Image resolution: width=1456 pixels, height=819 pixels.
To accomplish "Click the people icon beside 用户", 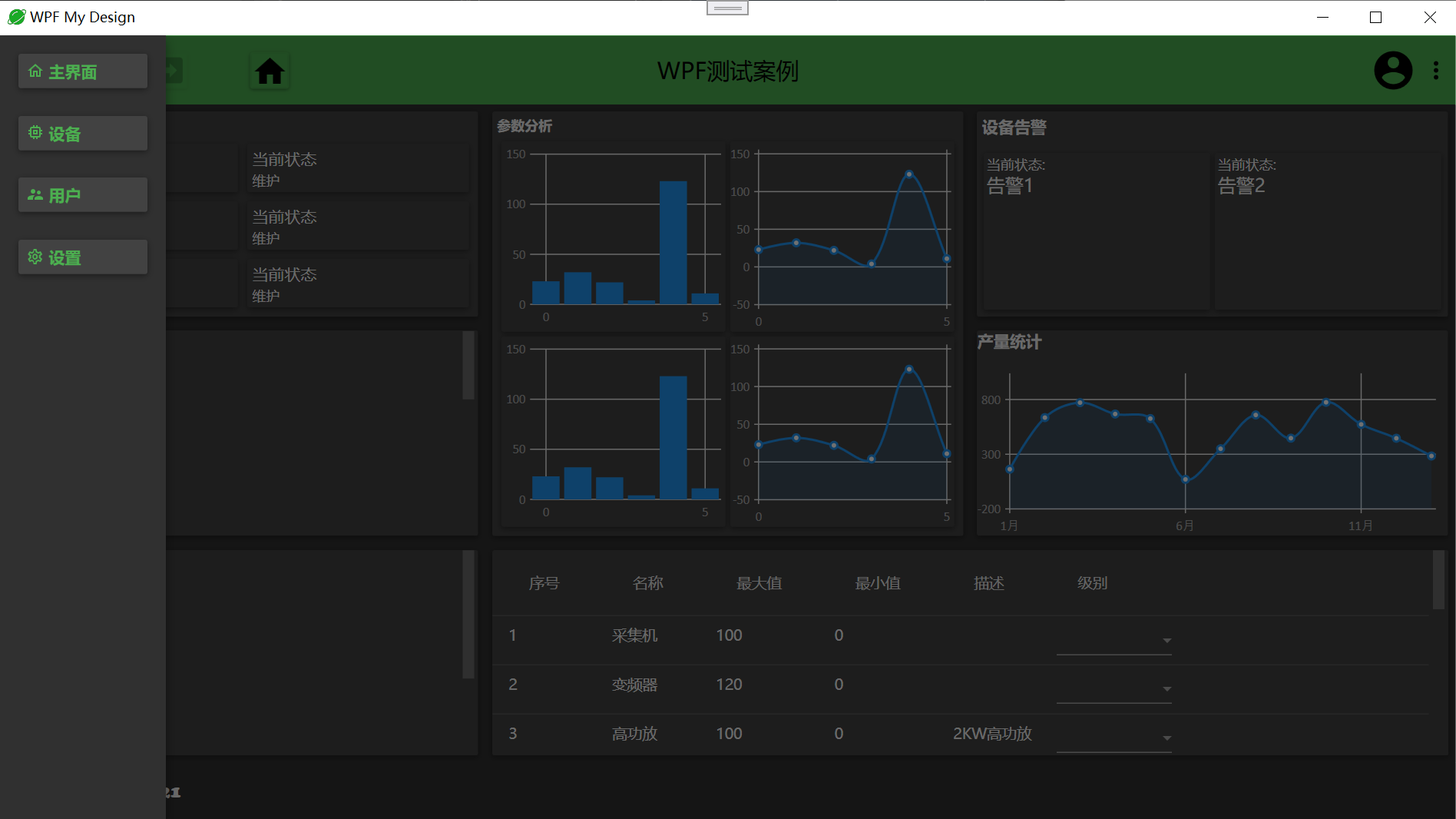I will click(x=35, y=195).
